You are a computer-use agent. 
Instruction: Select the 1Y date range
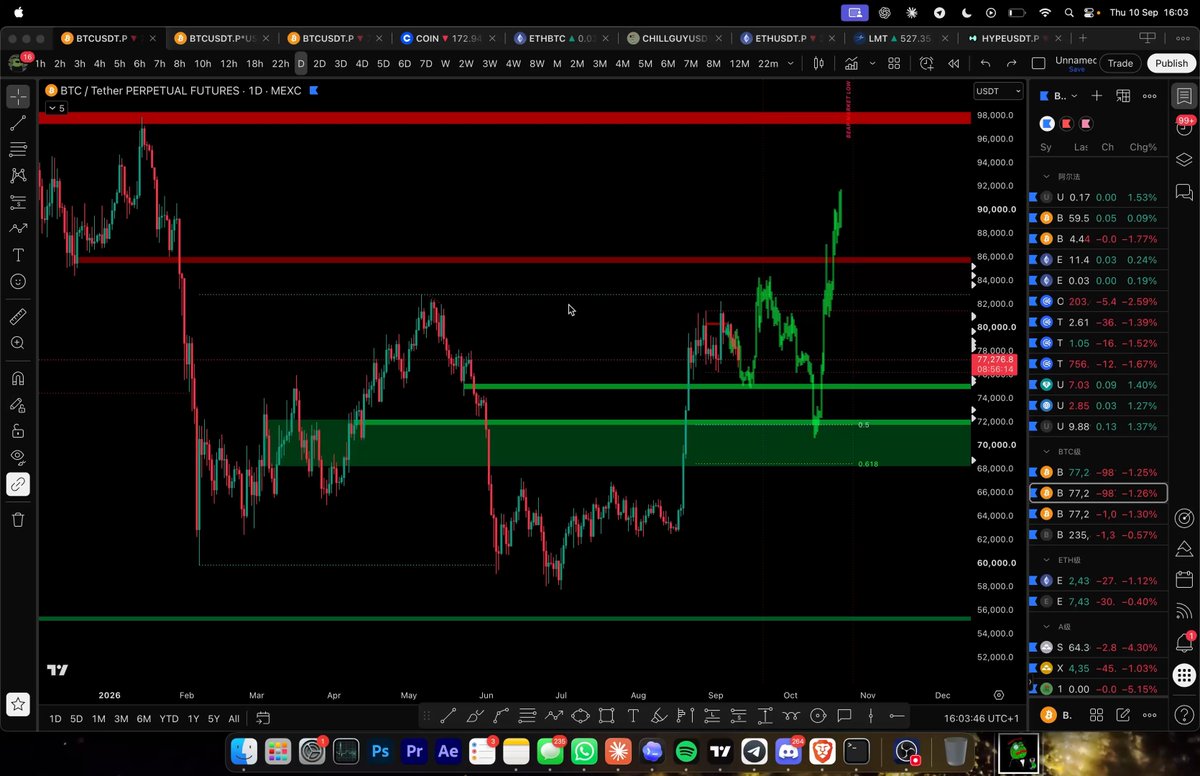193,718
